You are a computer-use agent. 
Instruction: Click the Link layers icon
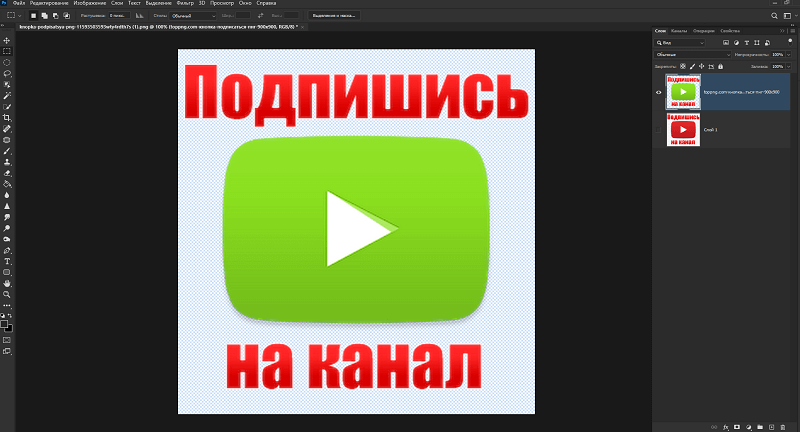714,427
